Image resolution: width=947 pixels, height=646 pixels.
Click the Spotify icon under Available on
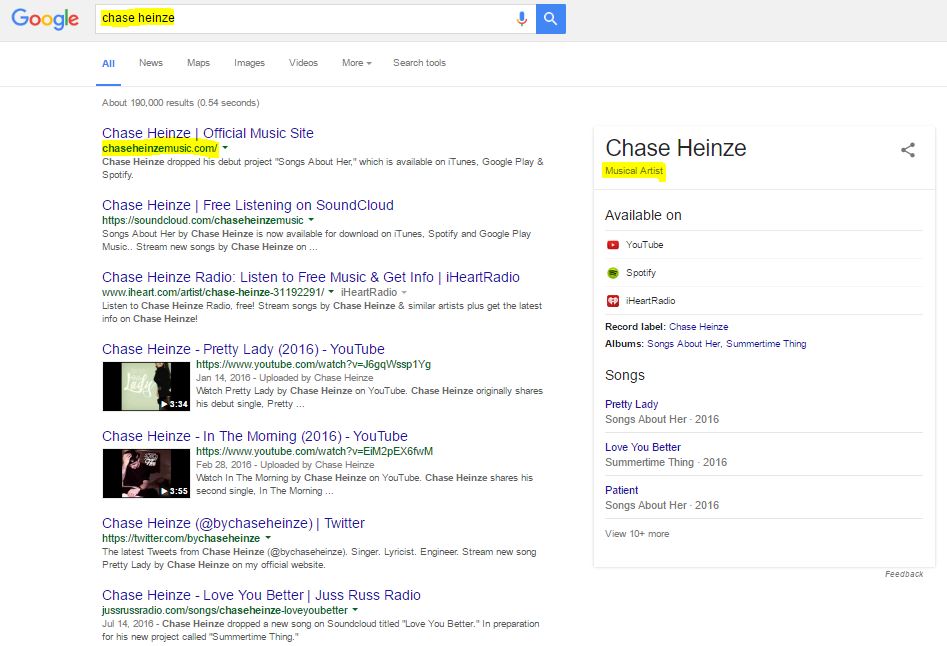[612, 273]
